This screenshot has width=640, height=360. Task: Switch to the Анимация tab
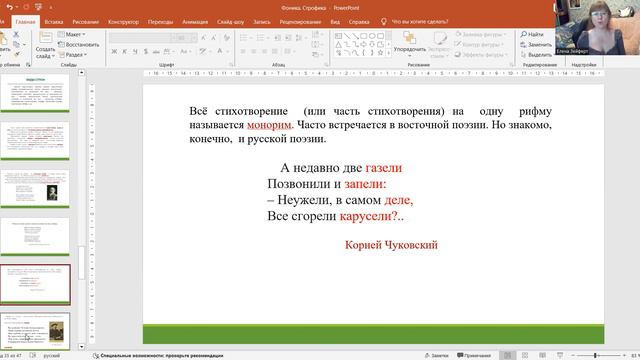(x=195, y=22)
